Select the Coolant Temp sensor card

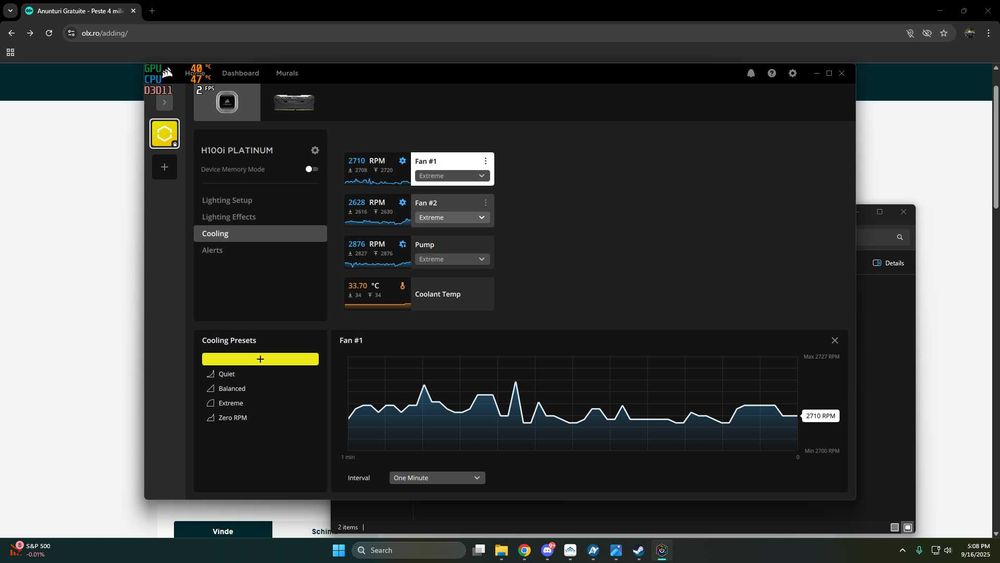(x=419, y=294)
